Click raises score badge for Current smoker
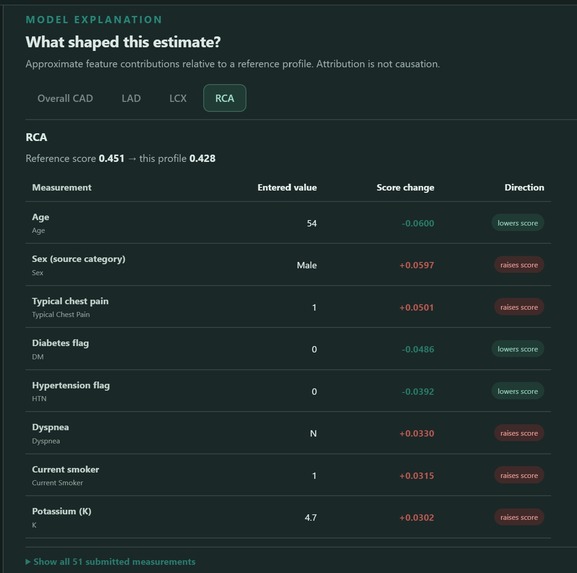Screen dimensions: 577x573 (x=519, y=475)
